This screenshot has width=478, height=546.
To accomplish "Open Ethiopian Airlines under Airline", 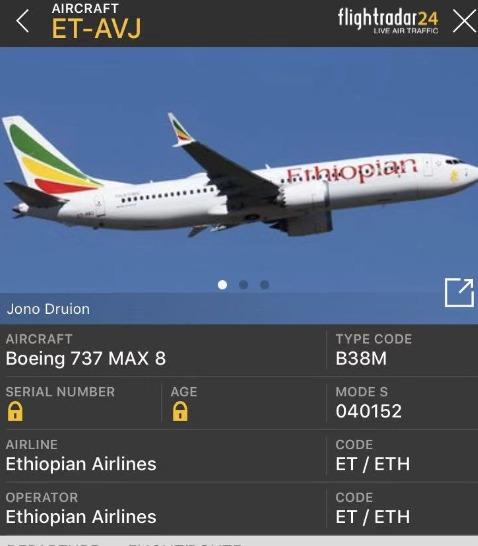I will (x=81, y=464).
